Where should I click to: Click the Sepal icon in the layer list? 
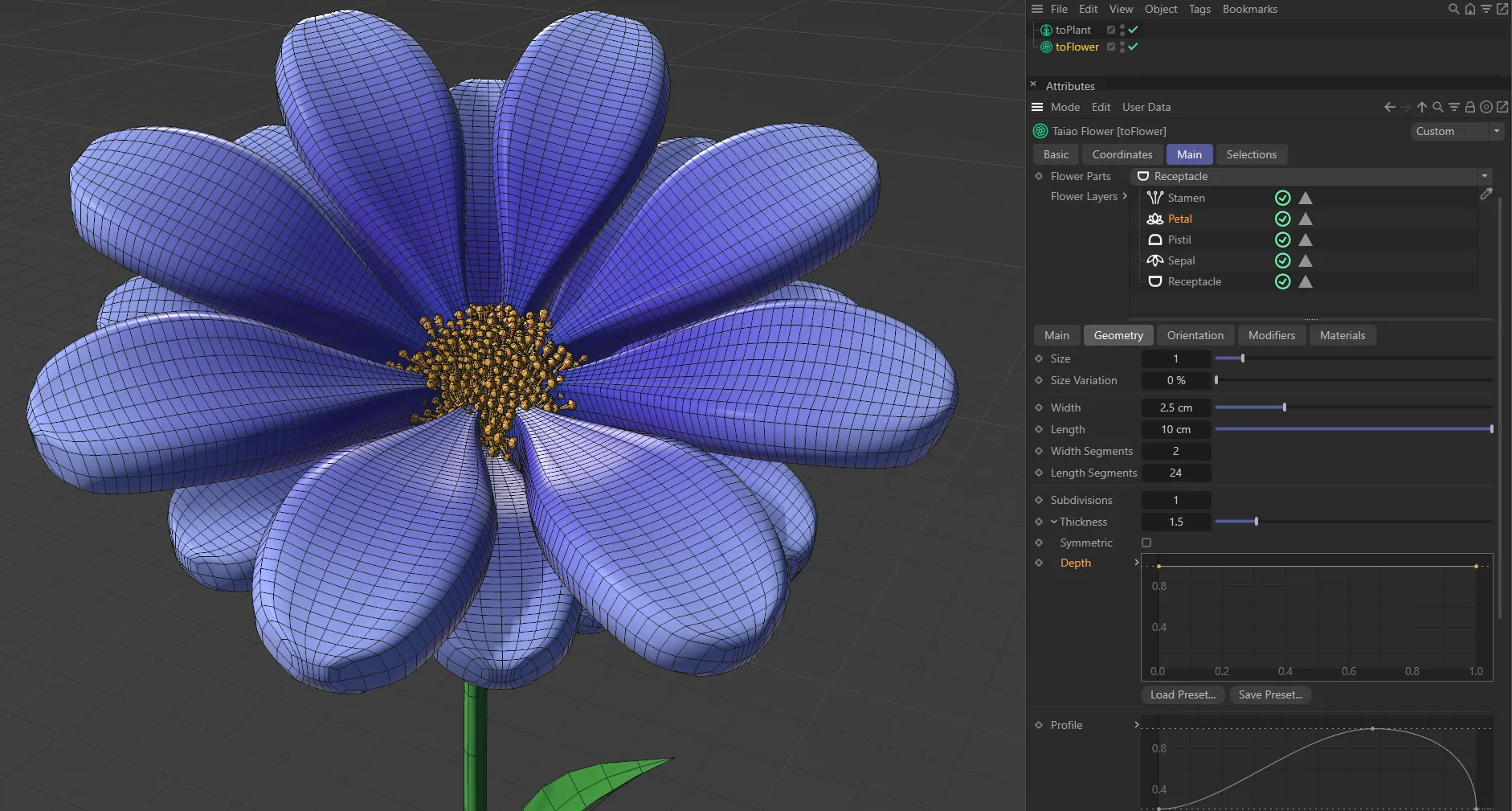pyautogui.click(x=1154, y=260)
